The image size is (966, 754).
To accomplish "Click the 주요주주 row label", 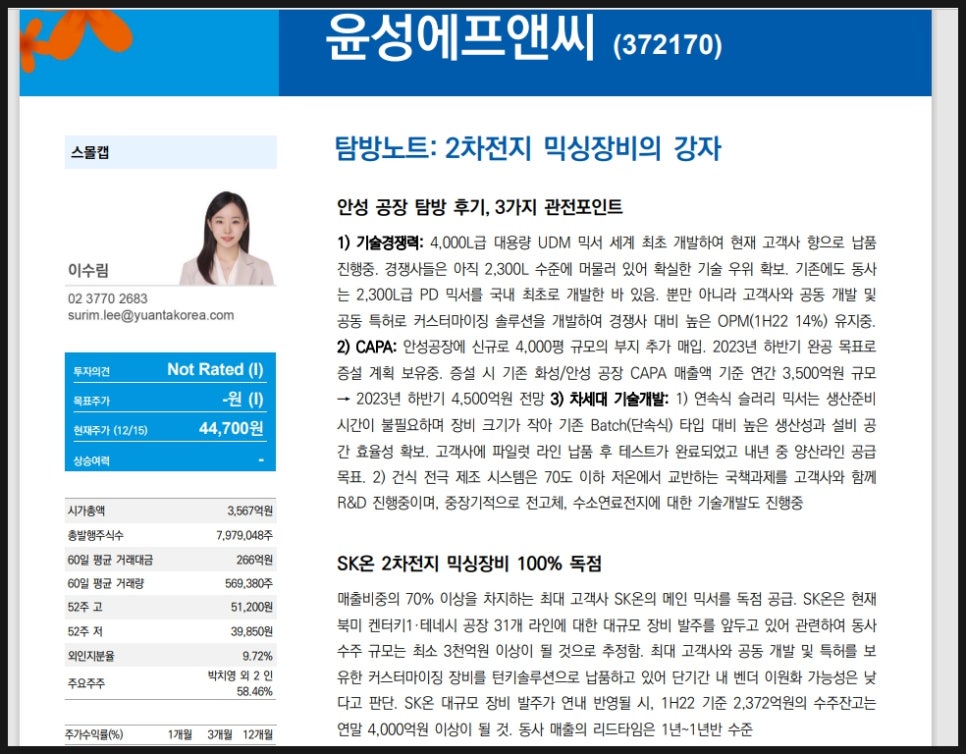I will click(x=86, y=683).
